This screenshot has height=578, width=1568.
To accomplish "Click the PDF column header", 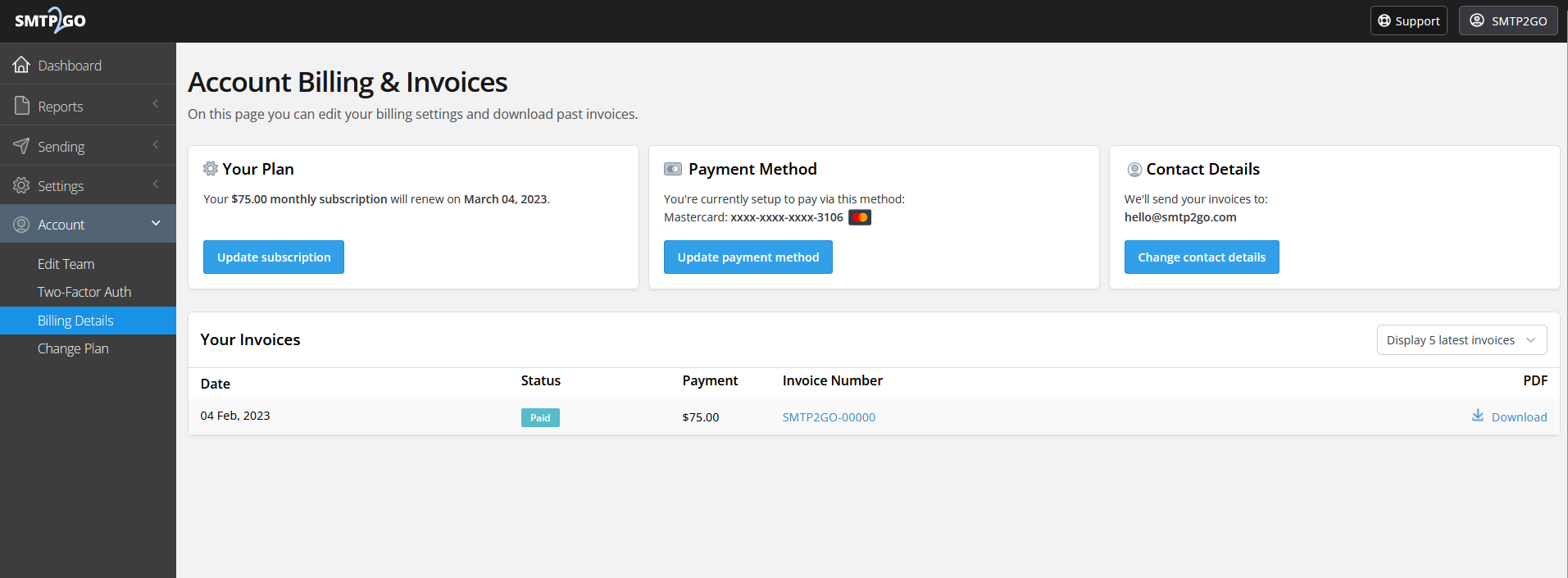I will pyautogui.click(x=1535, y=380).
